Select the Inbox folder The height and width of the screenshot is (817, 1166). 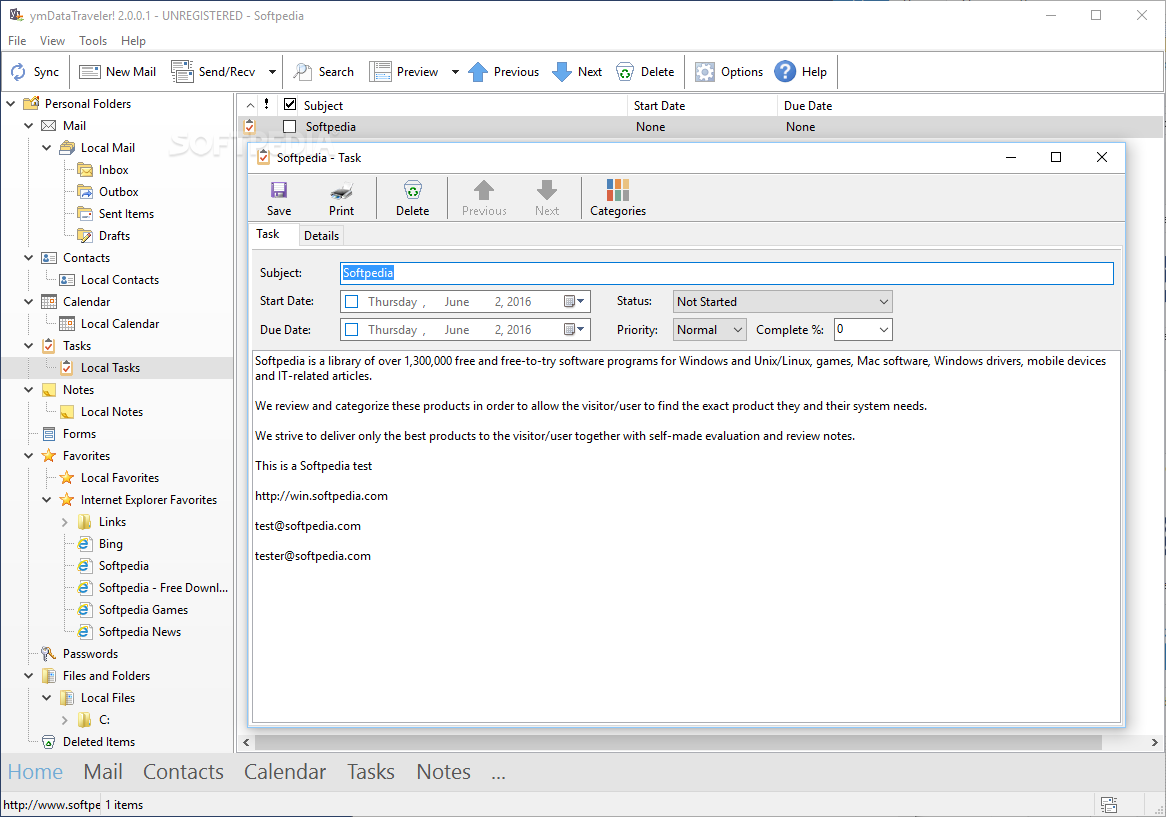tap(113, 170)
